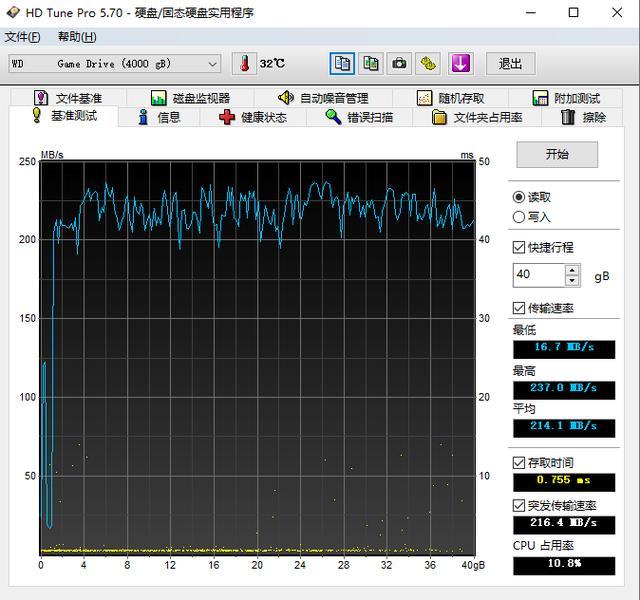Screen dimensions: 640x600
Task: Click the 开始 start button
Action: (557, 155)
